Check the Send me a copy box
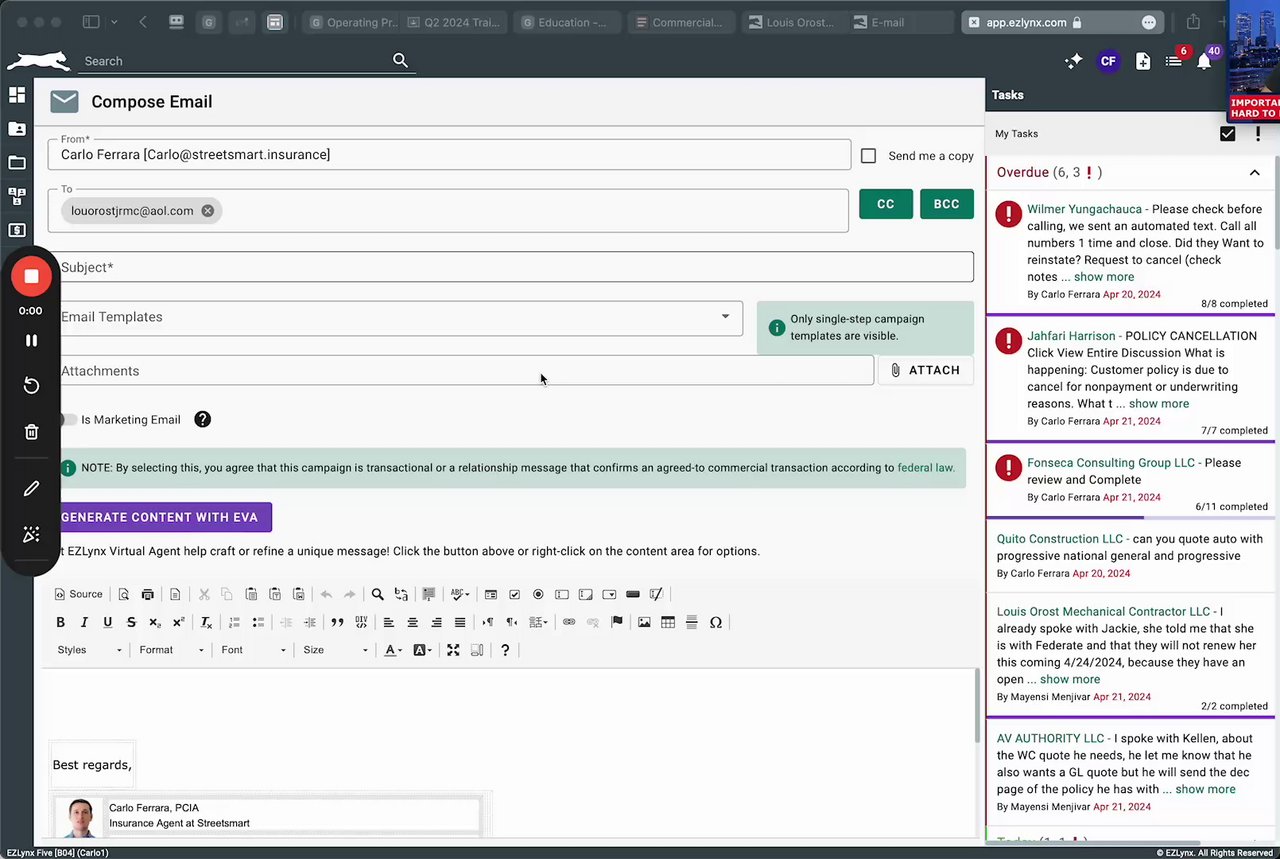The height and width of the screenshot is (859, 1280). (x=868, y=156)
